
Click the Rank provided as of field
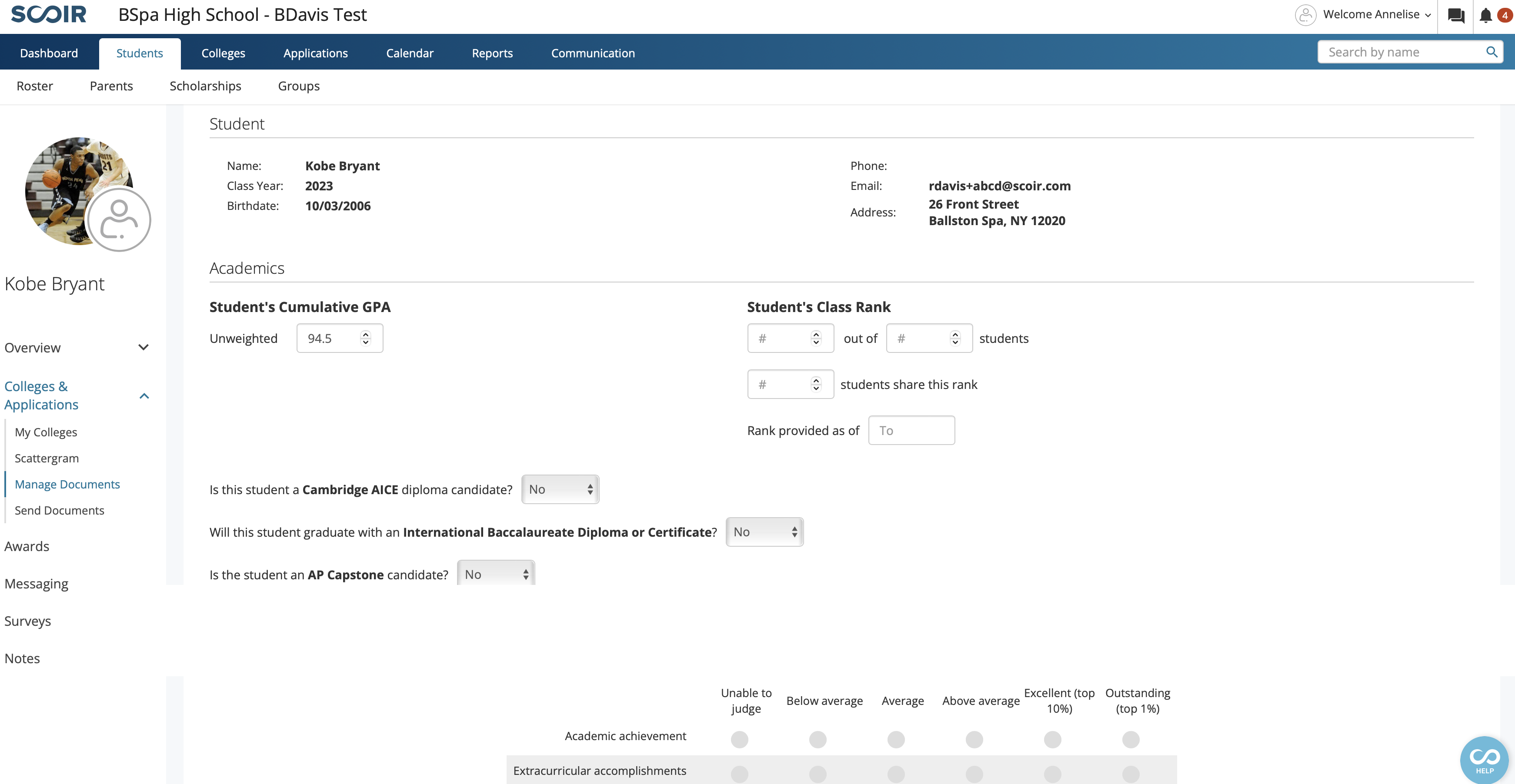[x=911, y=430]
